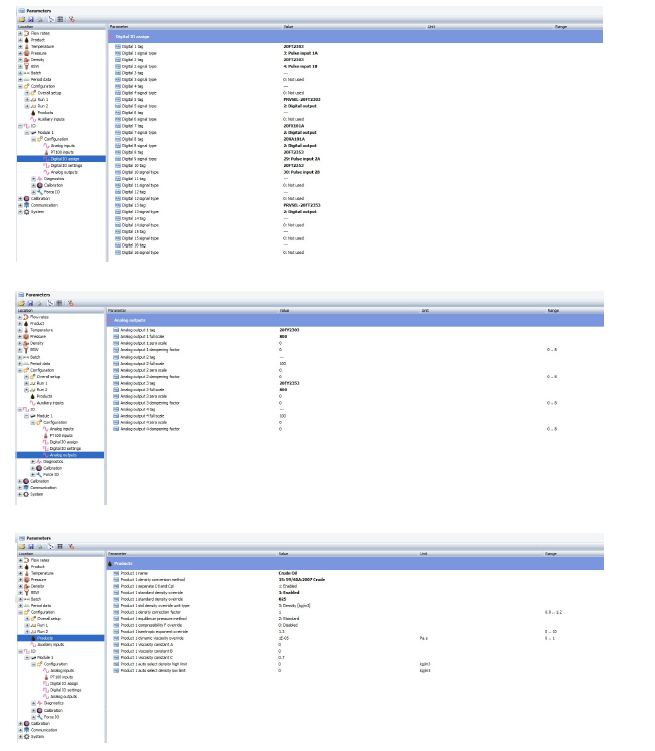Click the Density icon in Analog outputs panel tree
The width and height of the screenshot is (655, 751).
pos(26,343)
